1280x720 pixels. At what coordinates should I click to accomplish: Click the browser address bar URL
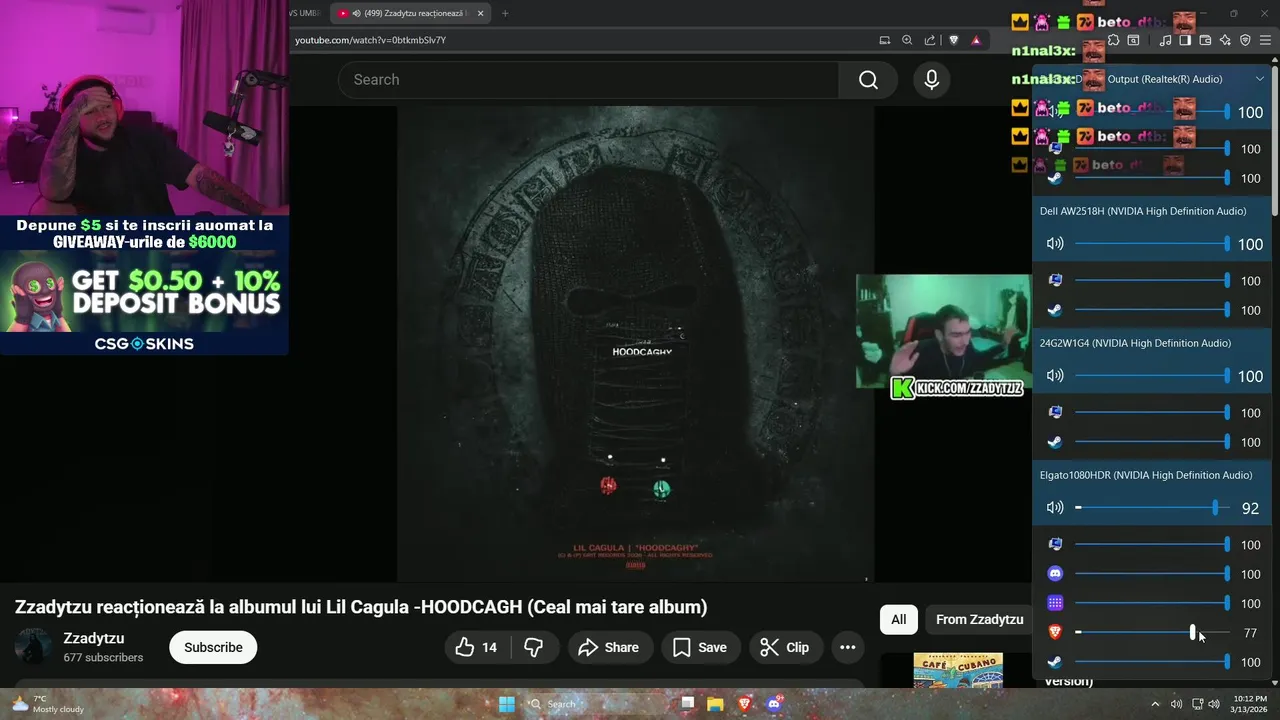(x=370, y=40)
